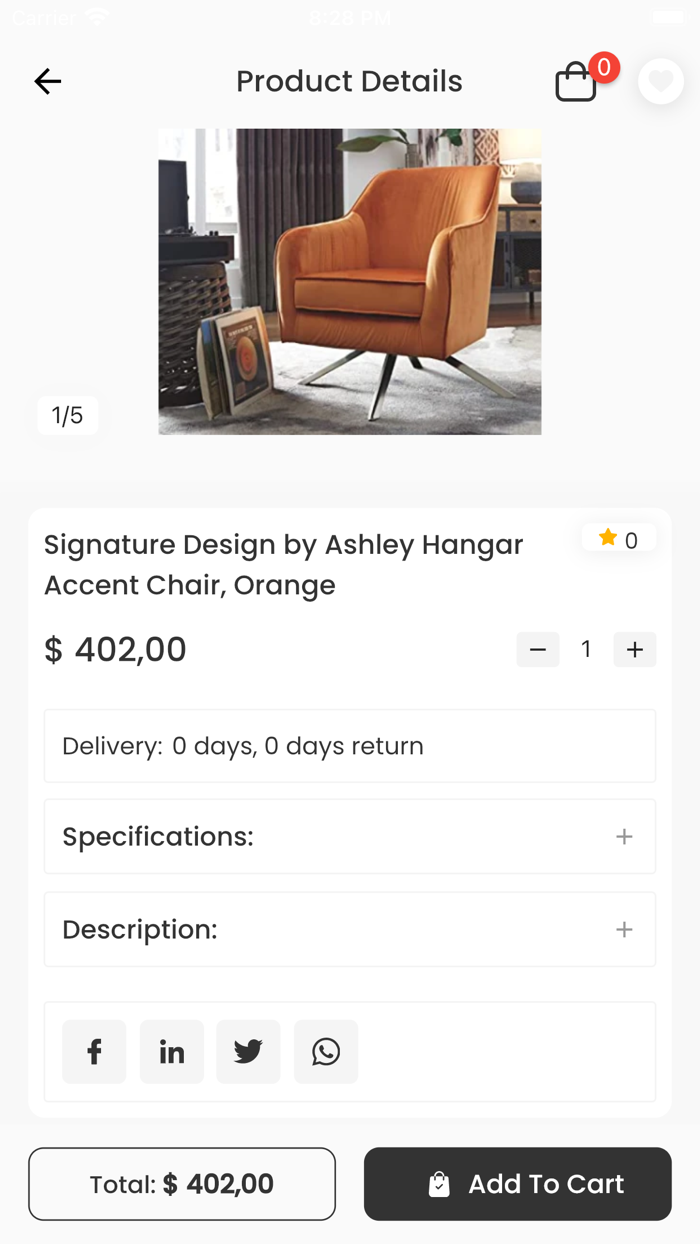
Task: Decrease quantity with minus button
Action: pos(538,650)
